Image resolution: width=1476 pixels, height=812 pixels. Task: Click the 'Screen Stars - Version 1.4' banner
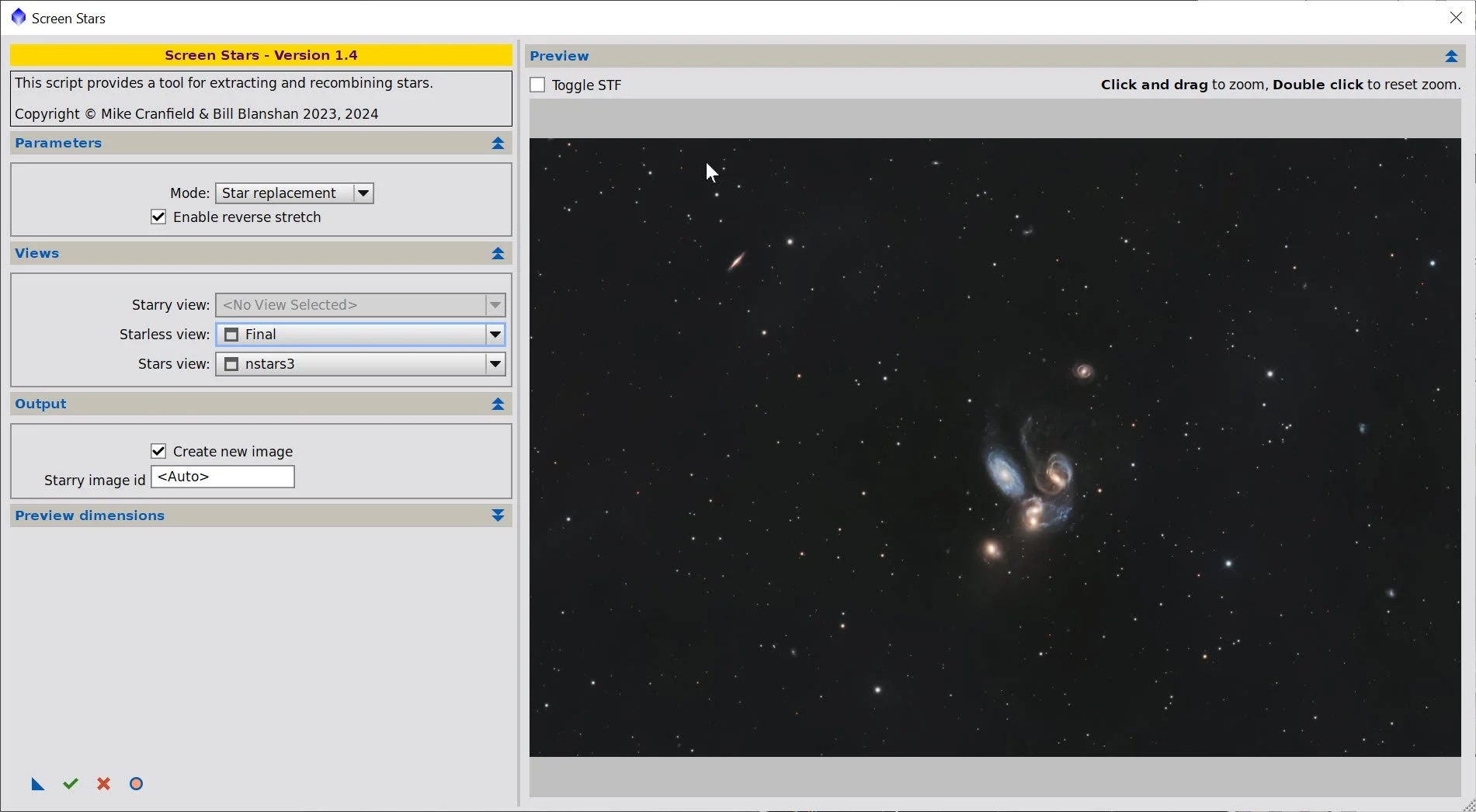261,55
